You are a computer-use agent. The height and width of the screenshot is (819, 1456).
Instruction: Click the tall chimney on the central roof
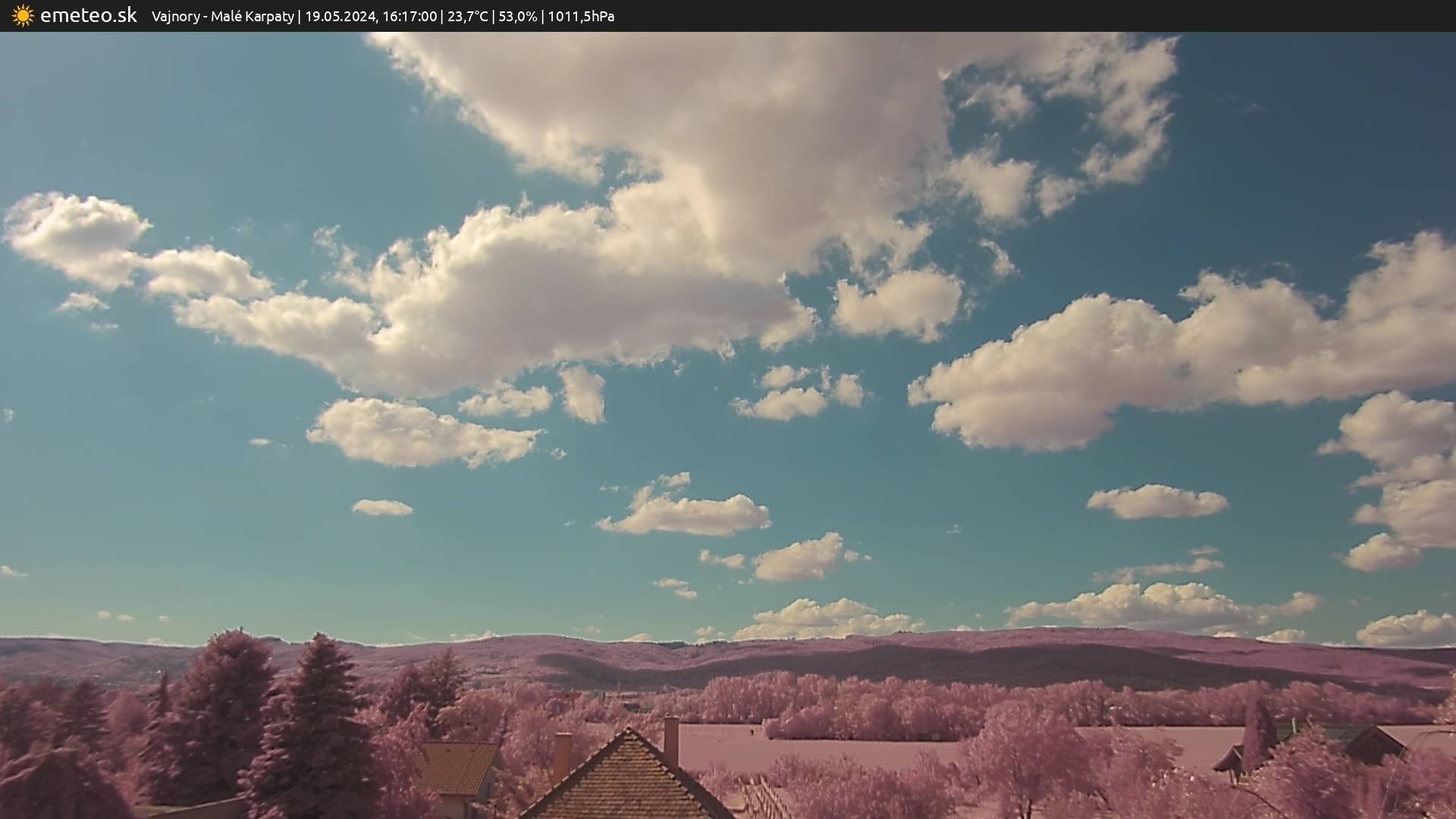(671, 741)
